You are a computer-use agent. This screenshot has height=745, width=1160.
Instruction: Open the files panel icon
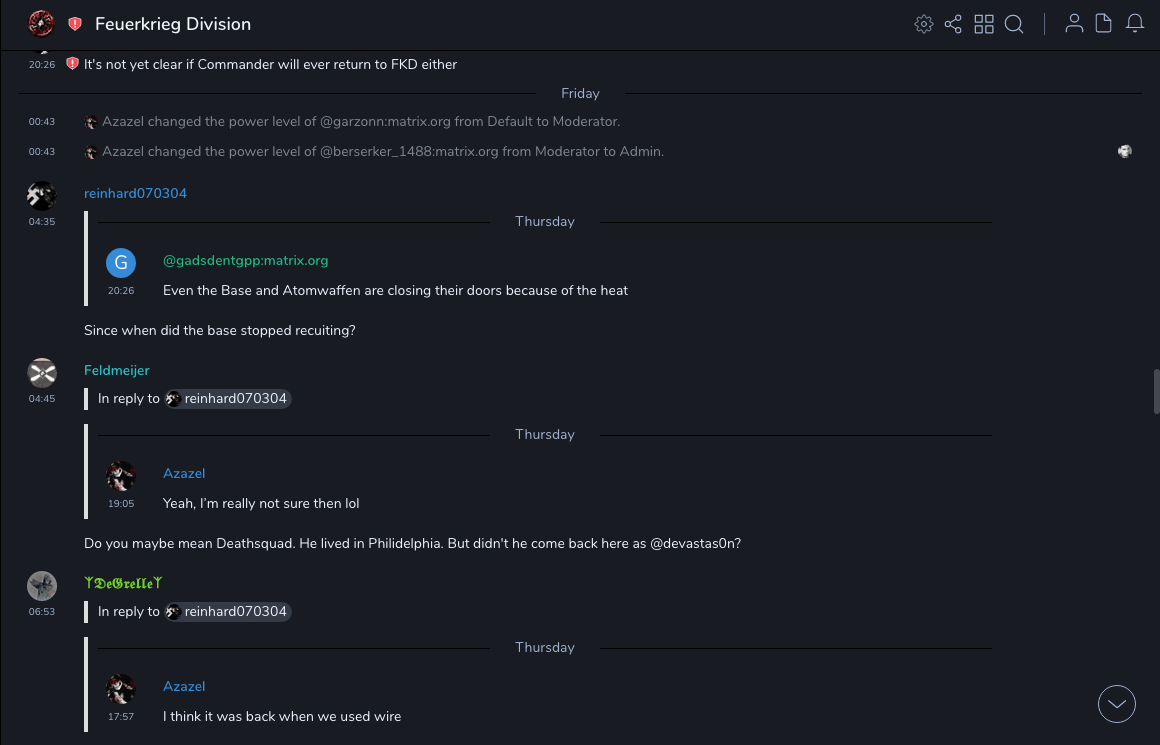point(1104,24)
